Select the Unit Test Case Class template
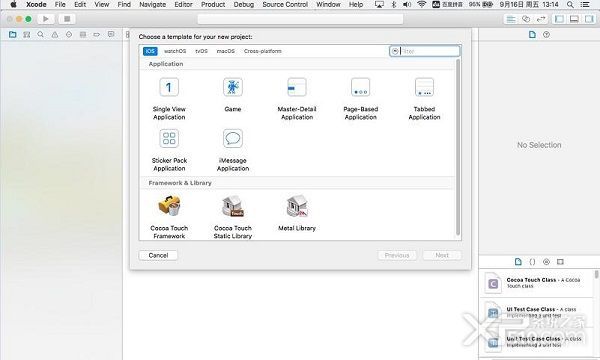The image size is (600, 360). [x=536, y=342]
